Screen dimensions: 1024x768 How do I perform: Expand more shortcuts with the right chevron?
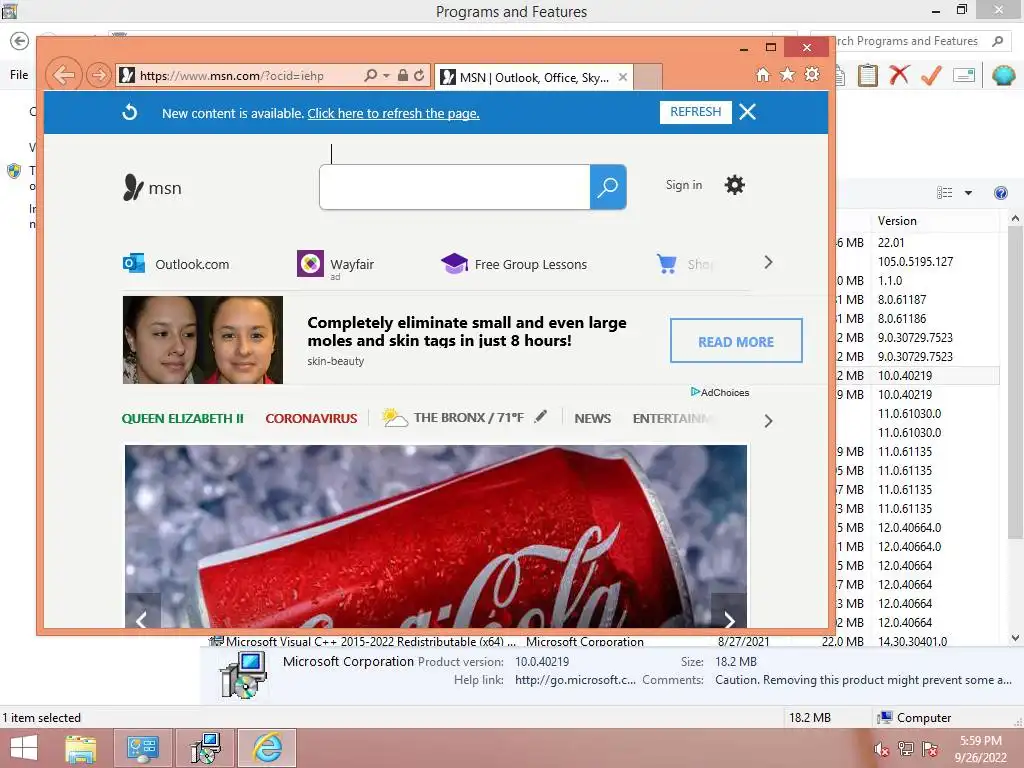point(768,263)
